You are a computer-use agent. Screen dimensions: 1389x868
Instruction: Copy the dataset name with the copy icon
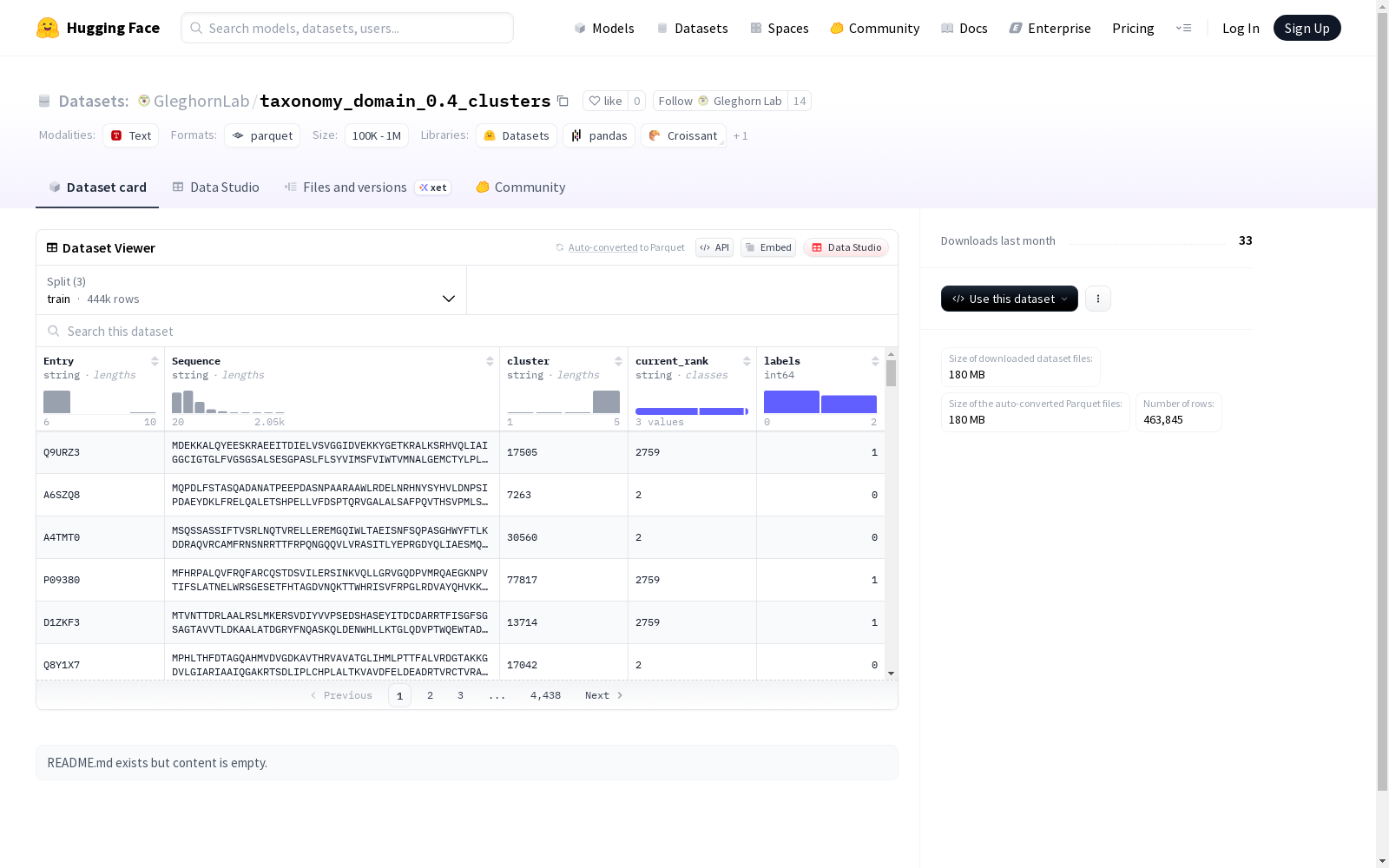pyautogui.click(x=563, y=101)
